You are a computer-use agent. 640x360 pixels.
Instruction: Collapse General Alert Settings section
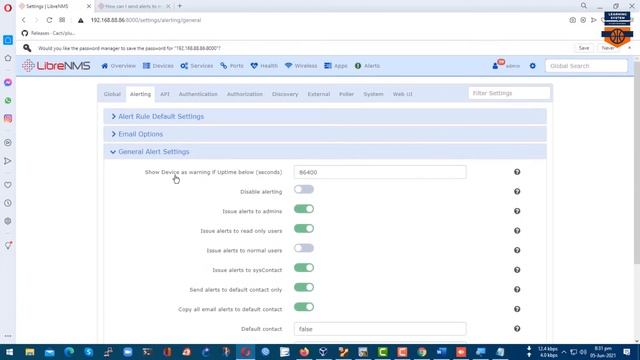[325, 151]
